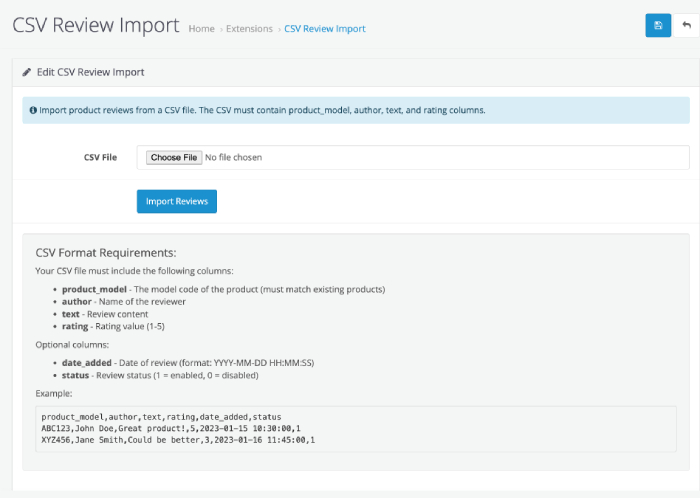Click the 'Edit CSV Review Import' panel heading
This screenshot has height=498, width=700.
coord(90,72)
